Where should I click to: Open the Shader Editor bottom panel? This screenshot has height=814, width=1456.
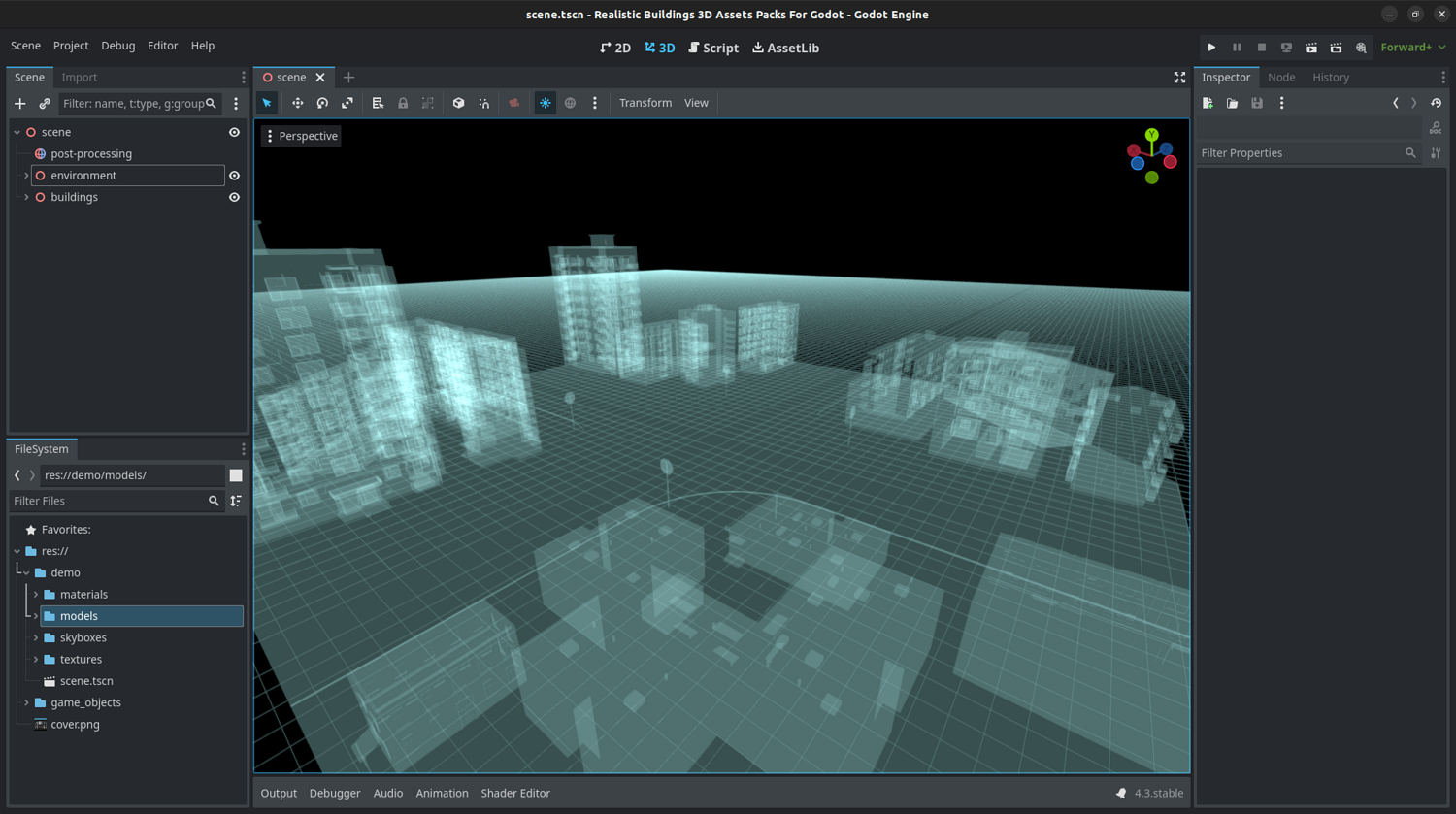click(x=515, y=793)
